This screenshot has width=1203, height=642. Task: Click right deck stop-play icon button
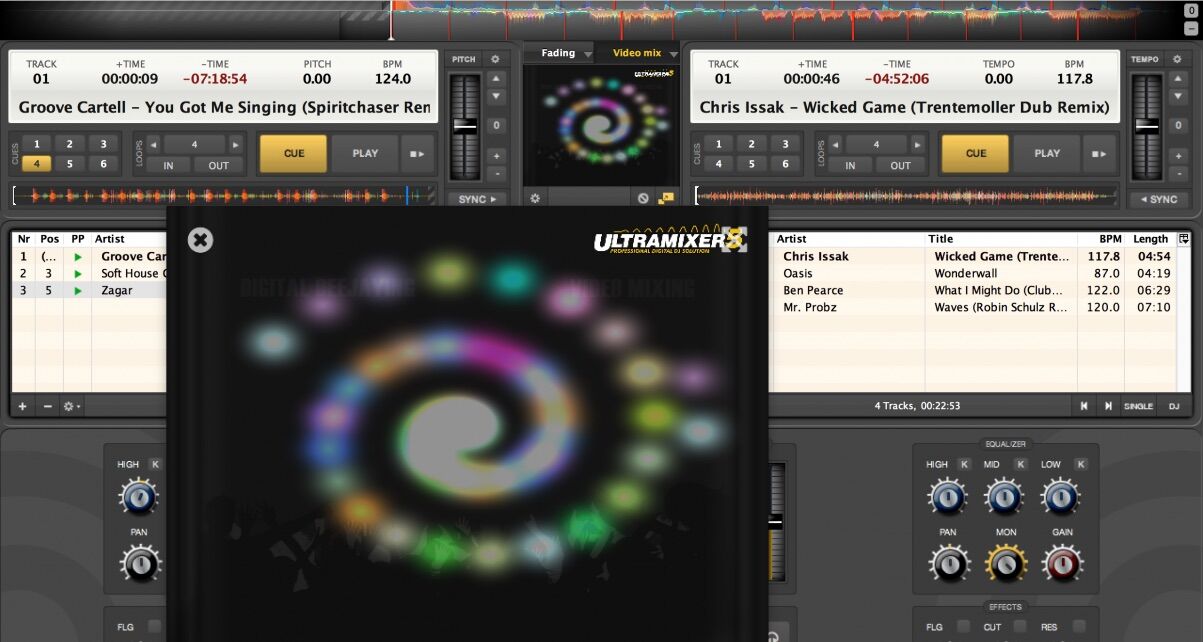1100,154
